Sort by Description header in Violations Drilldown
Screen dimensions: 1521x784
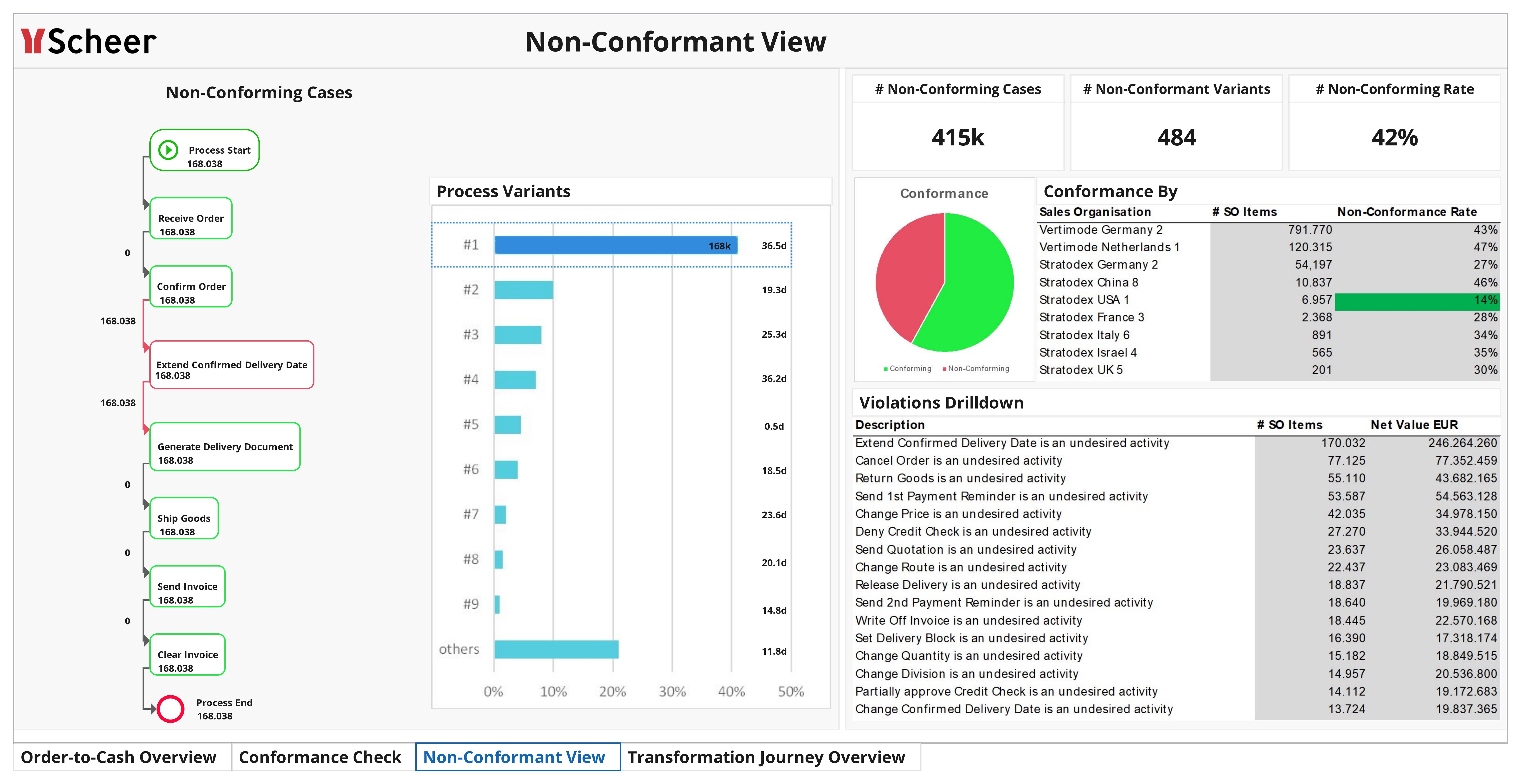pos(890,425)
